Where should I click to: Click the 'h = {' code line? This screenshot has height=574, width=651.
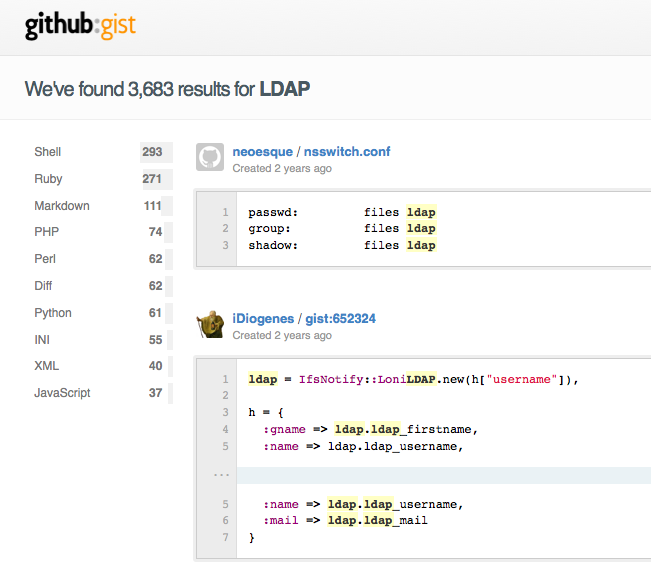click(x=266, y=413)
